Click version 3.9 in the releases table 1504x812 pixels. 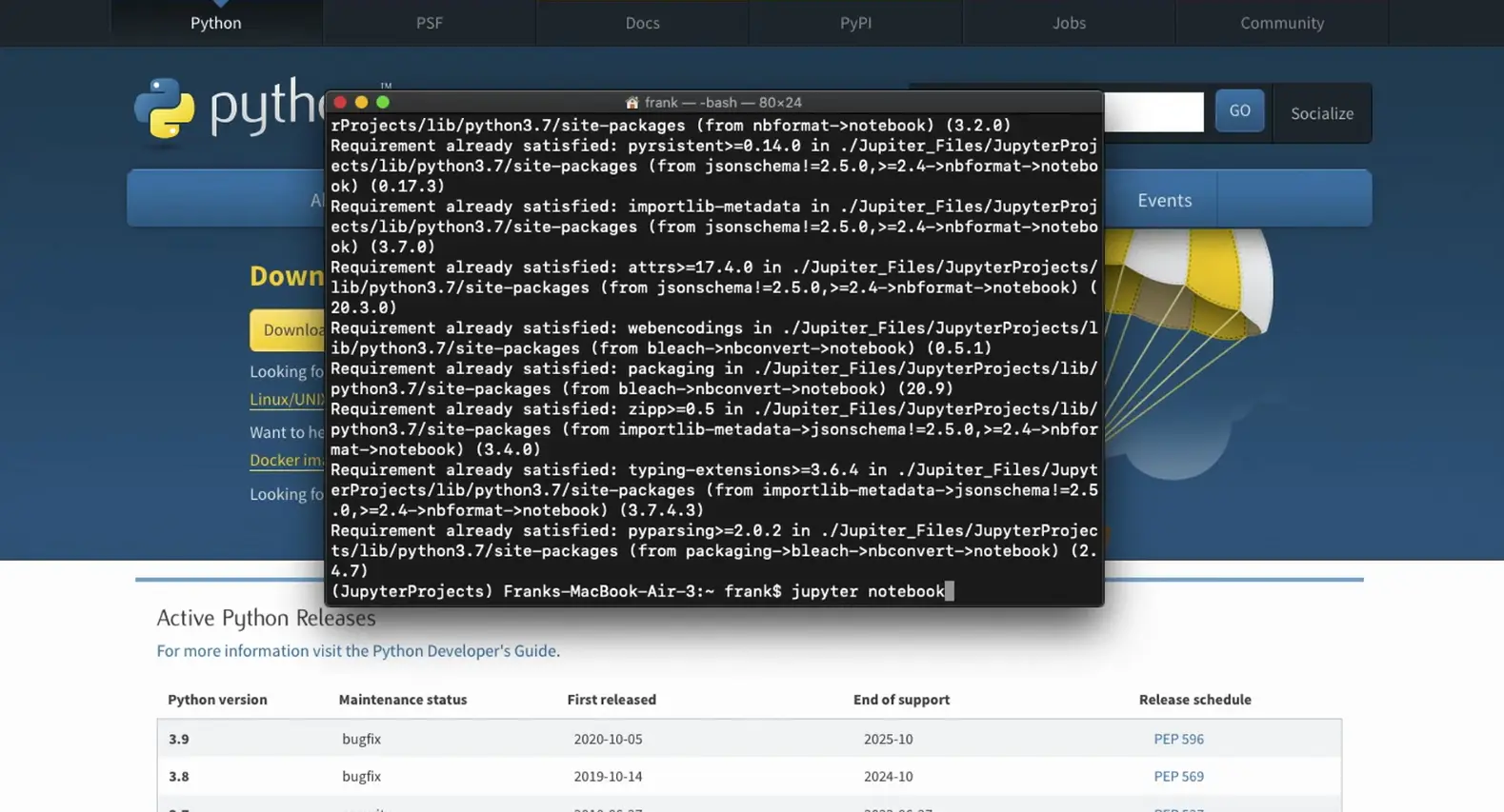pos(179,739)
